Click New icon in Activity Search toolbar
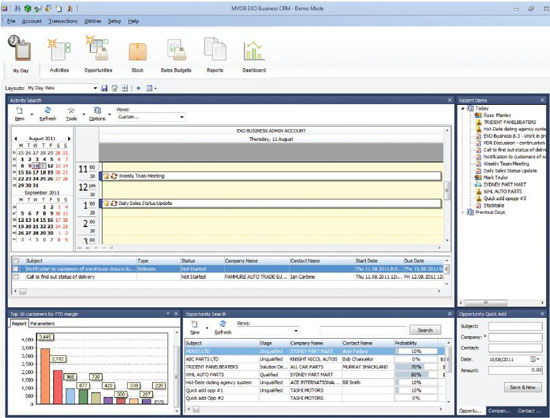 point(19,111)
